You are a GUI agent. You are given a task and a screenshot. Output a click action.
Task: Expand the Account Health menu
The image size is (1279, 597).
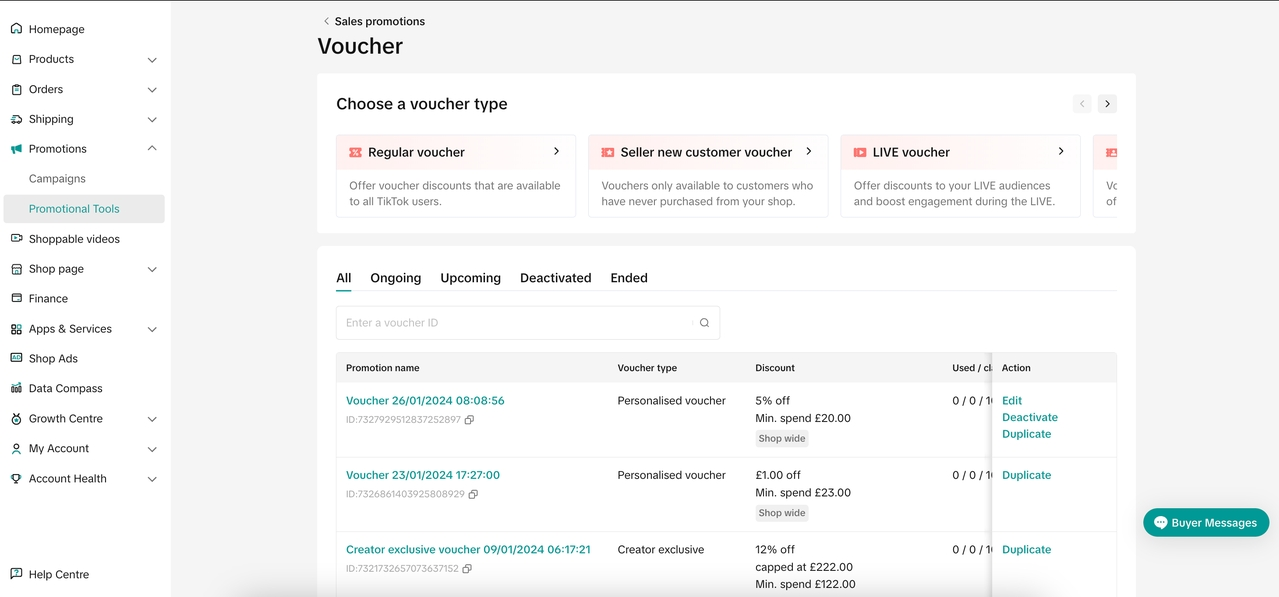[x=152, y=479]
